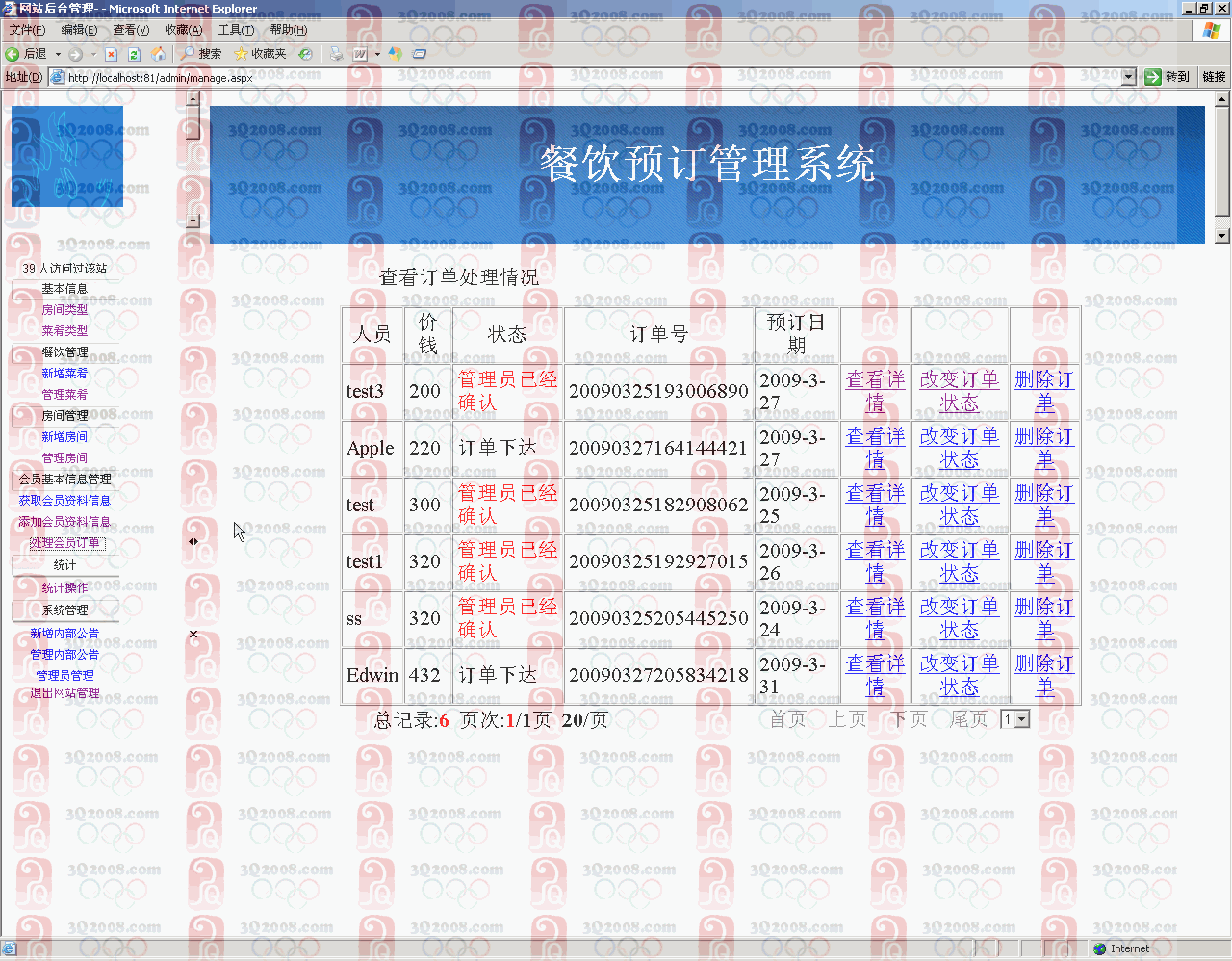View order details for test1 row
Image resolution: width=1232 pixels, height=961 pixels.
coord(875,561)
